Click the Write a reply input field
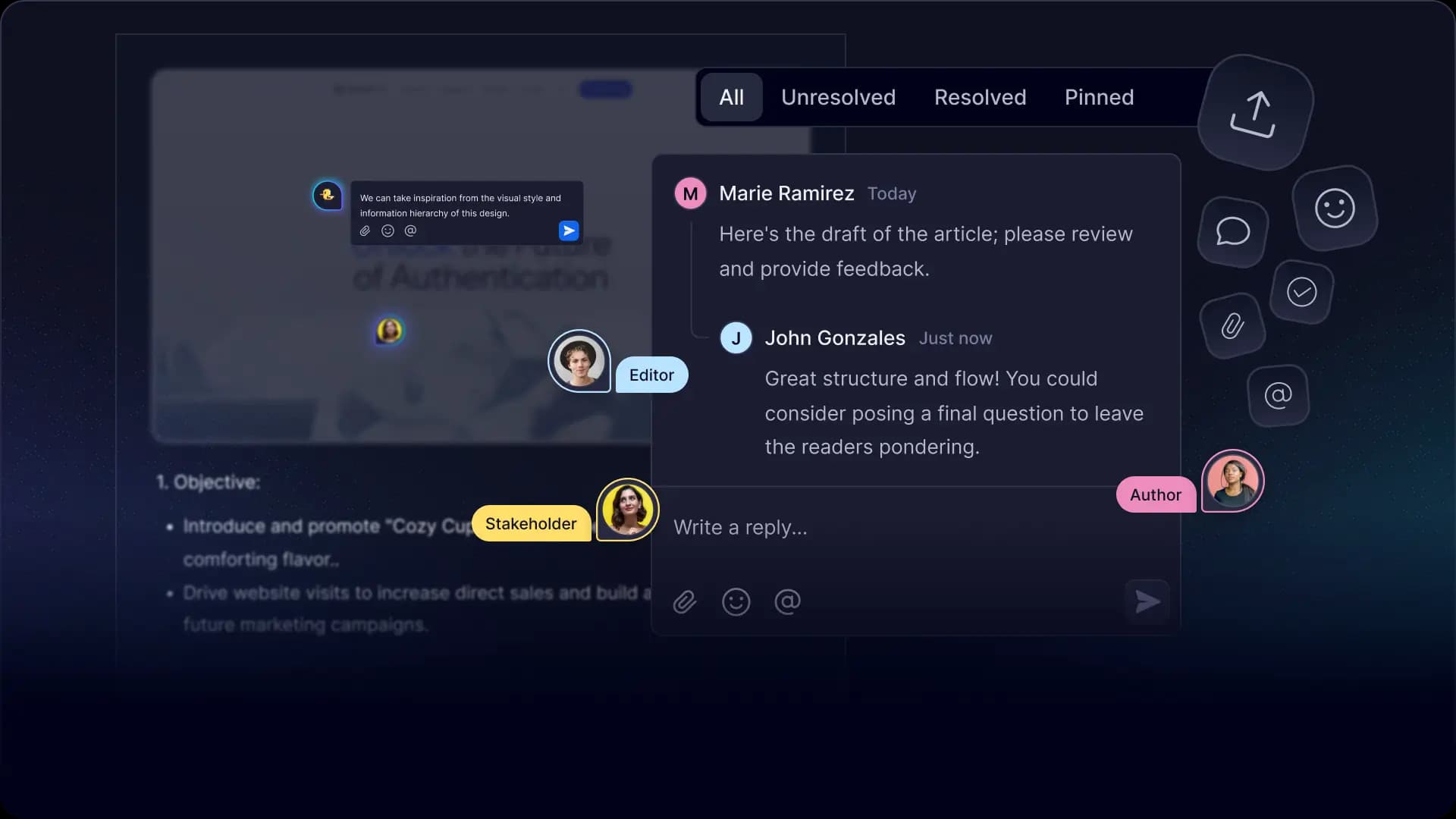 914,526
